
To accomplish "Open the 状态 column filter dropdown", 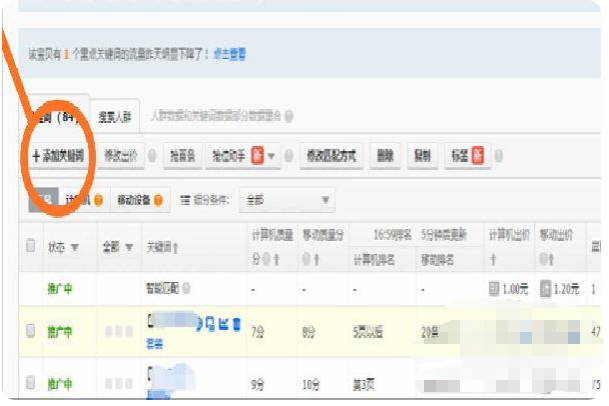I will (x=75, y=247).
